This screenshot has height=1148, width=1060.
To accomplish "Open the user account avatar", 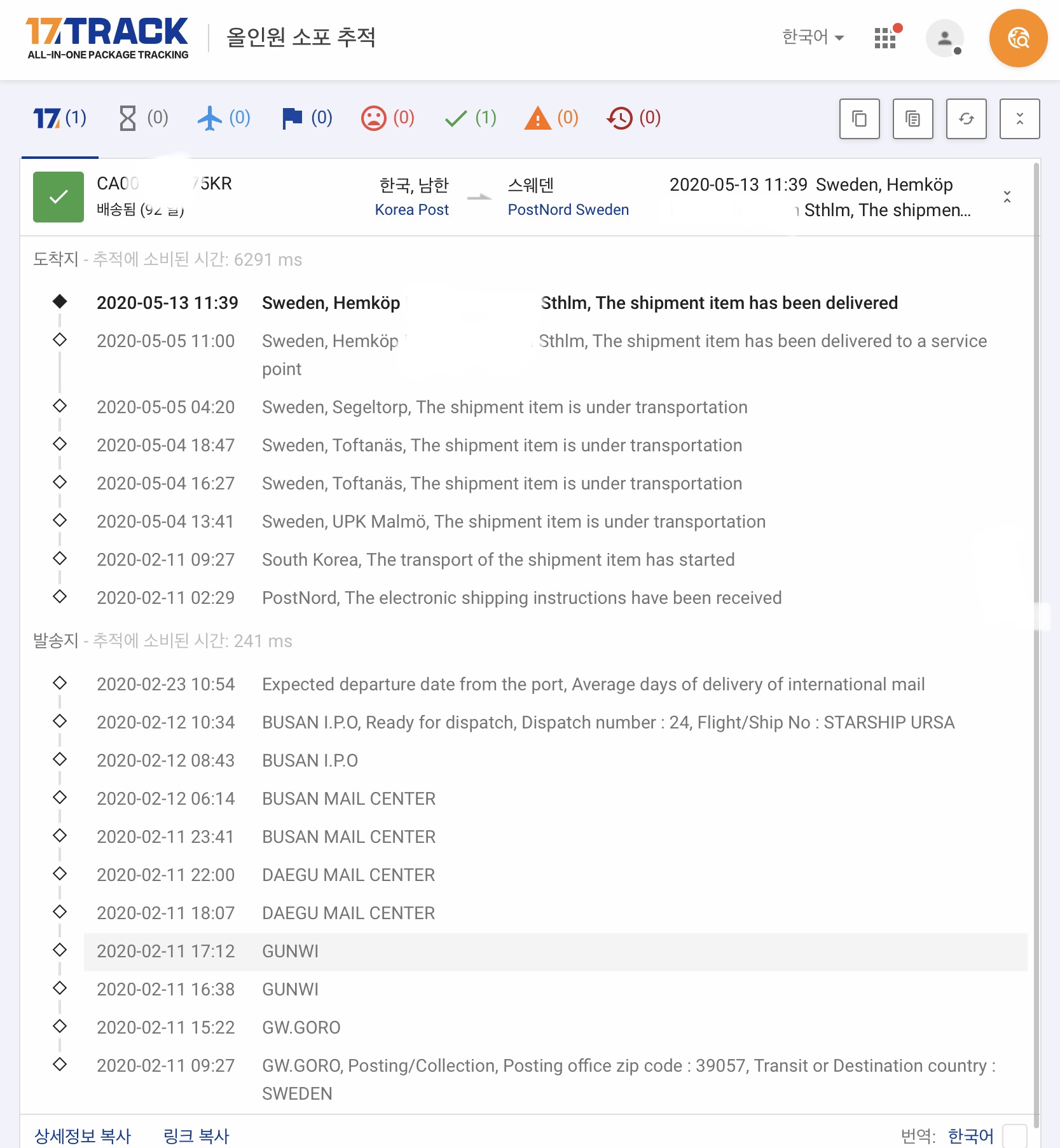I will pyautogui.click(x=944, y=38).
